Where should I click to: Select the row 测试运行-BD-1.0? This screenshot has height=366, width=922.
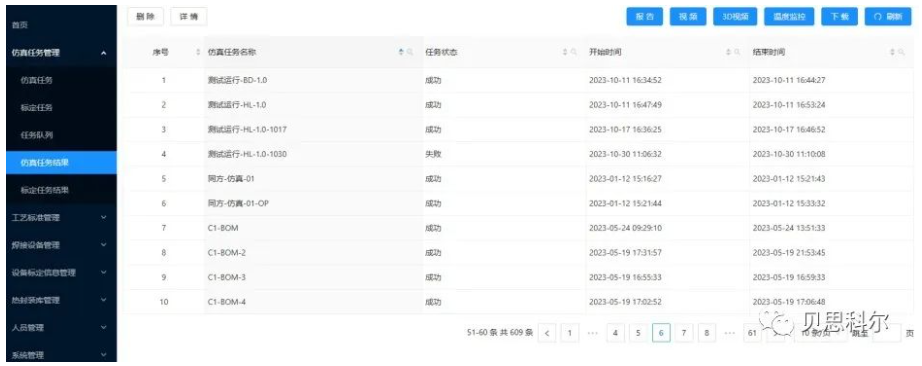point(519,80)
